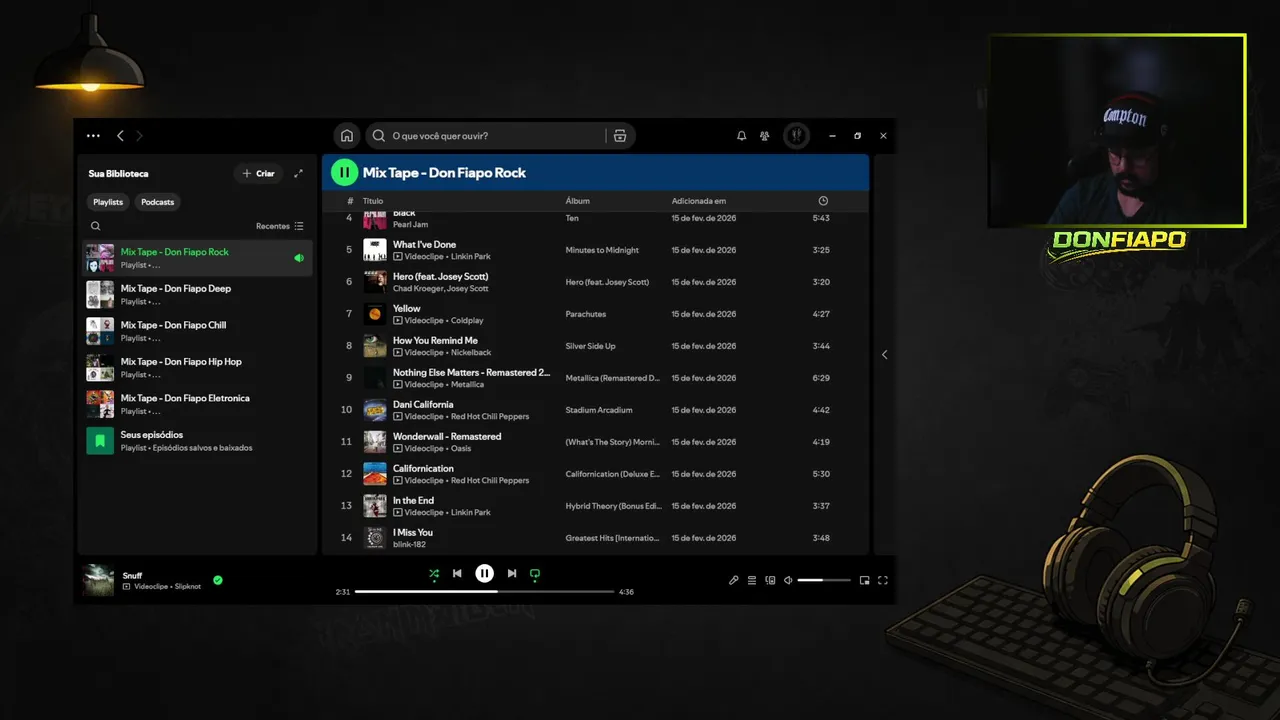Pause playback in the bottom player

[484, 574]
